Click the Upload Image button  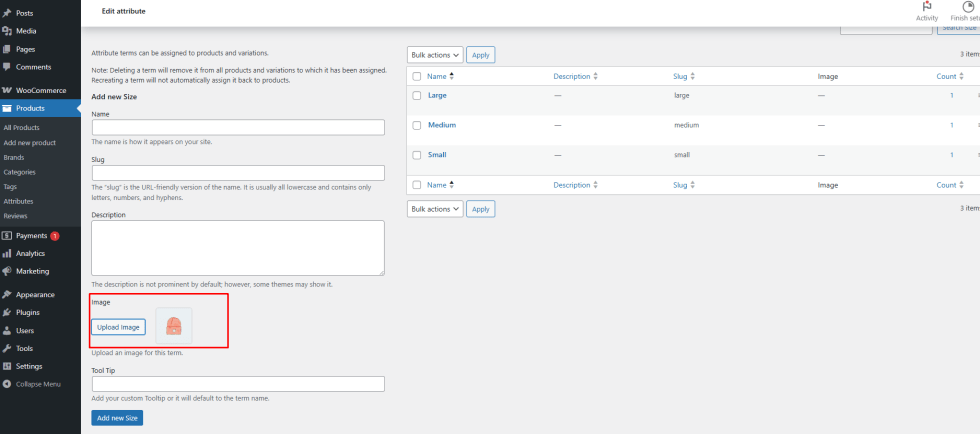[119, 327]
